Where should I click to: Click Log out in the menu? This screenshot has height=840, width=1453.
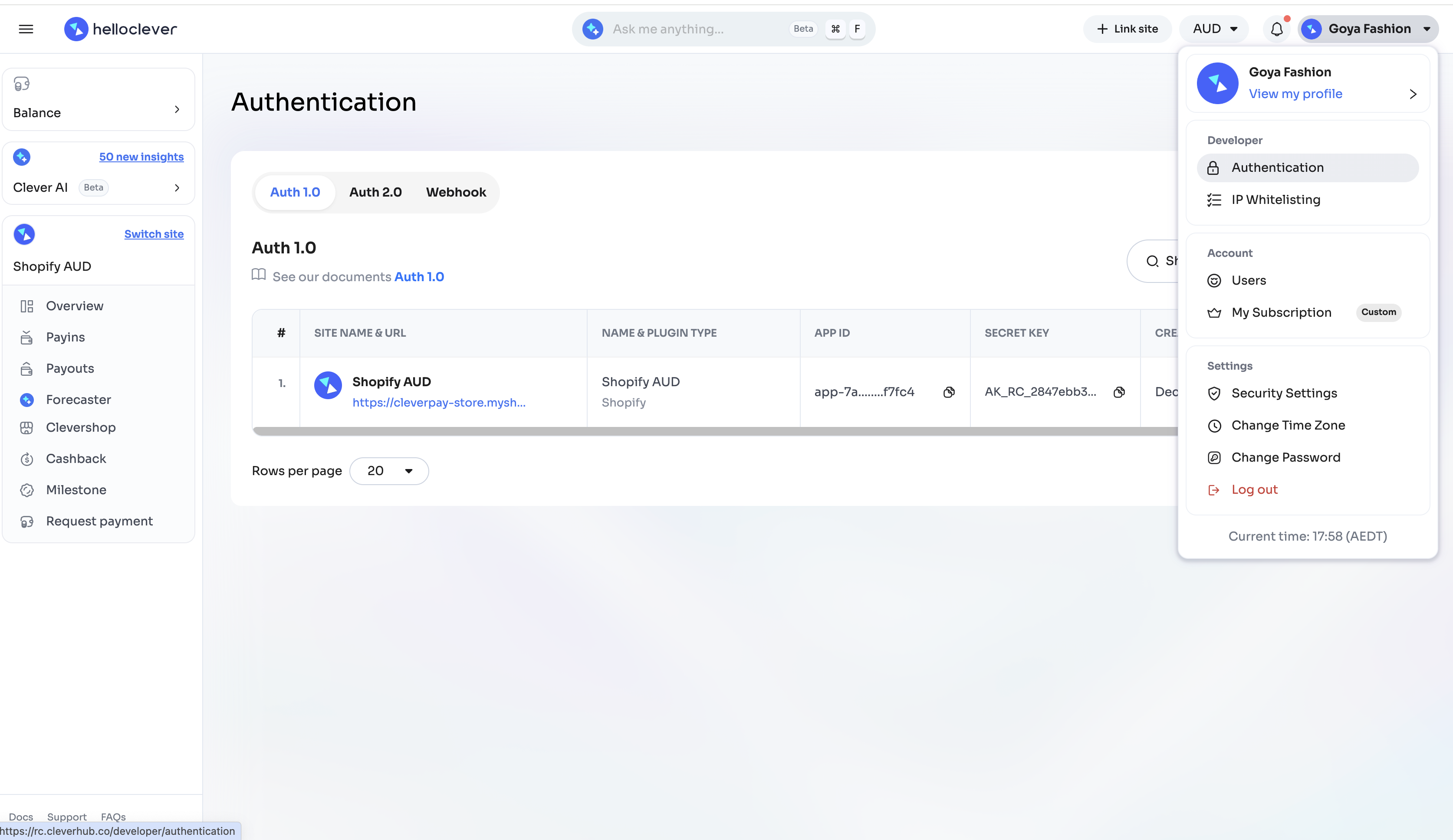[1254, 489]
